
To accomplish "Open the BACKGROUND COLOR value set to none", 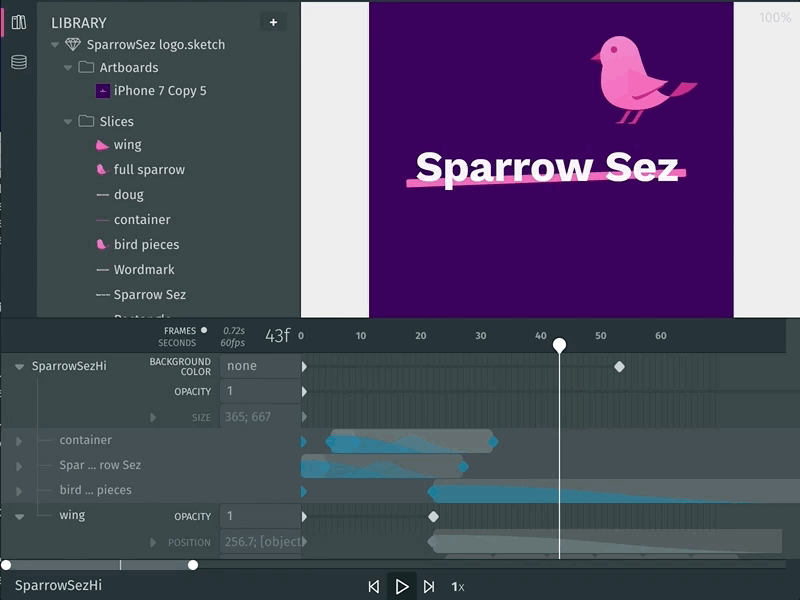I will tap(241, 366).
